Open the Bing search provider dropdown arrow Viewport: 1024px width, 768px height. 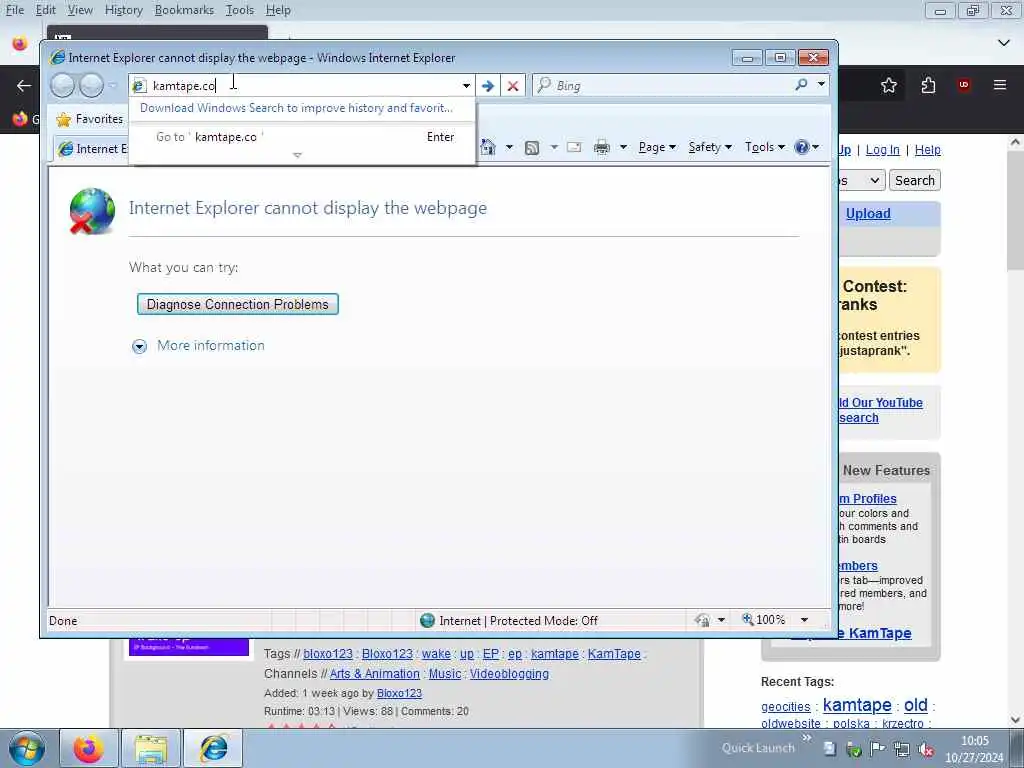821,84
